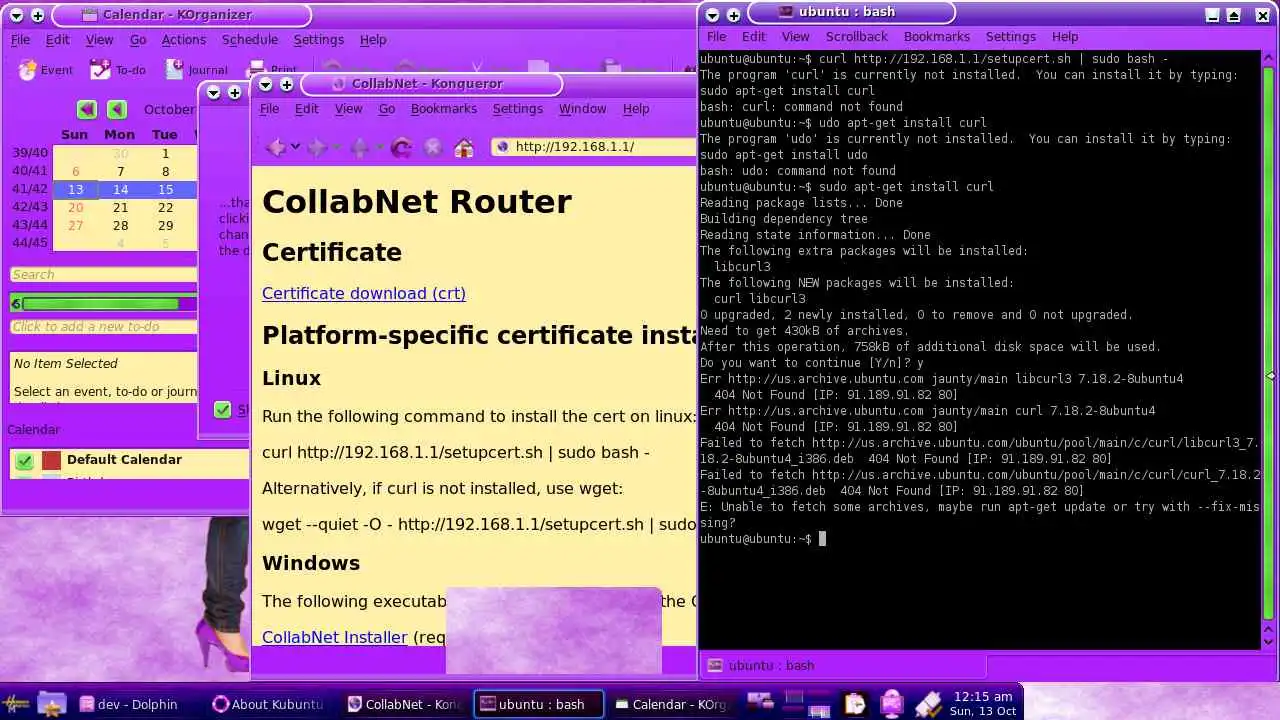
Task: Open Konsole Scrollback menu
Action: pyautogui.click(x=856, y=37)
